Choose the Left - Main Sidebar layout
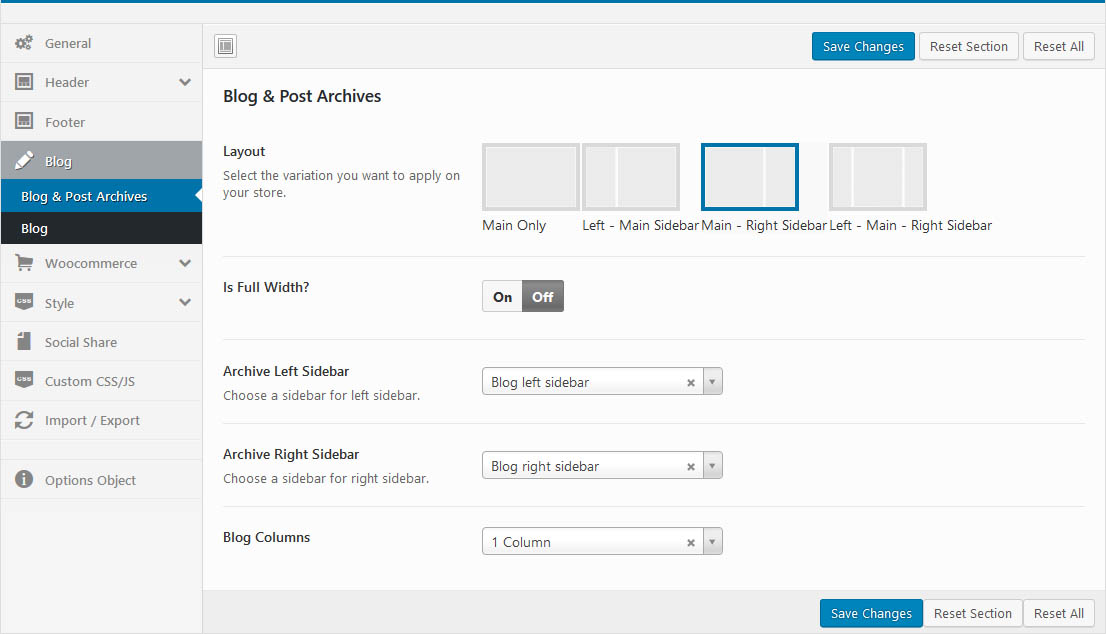 point(630,177)
